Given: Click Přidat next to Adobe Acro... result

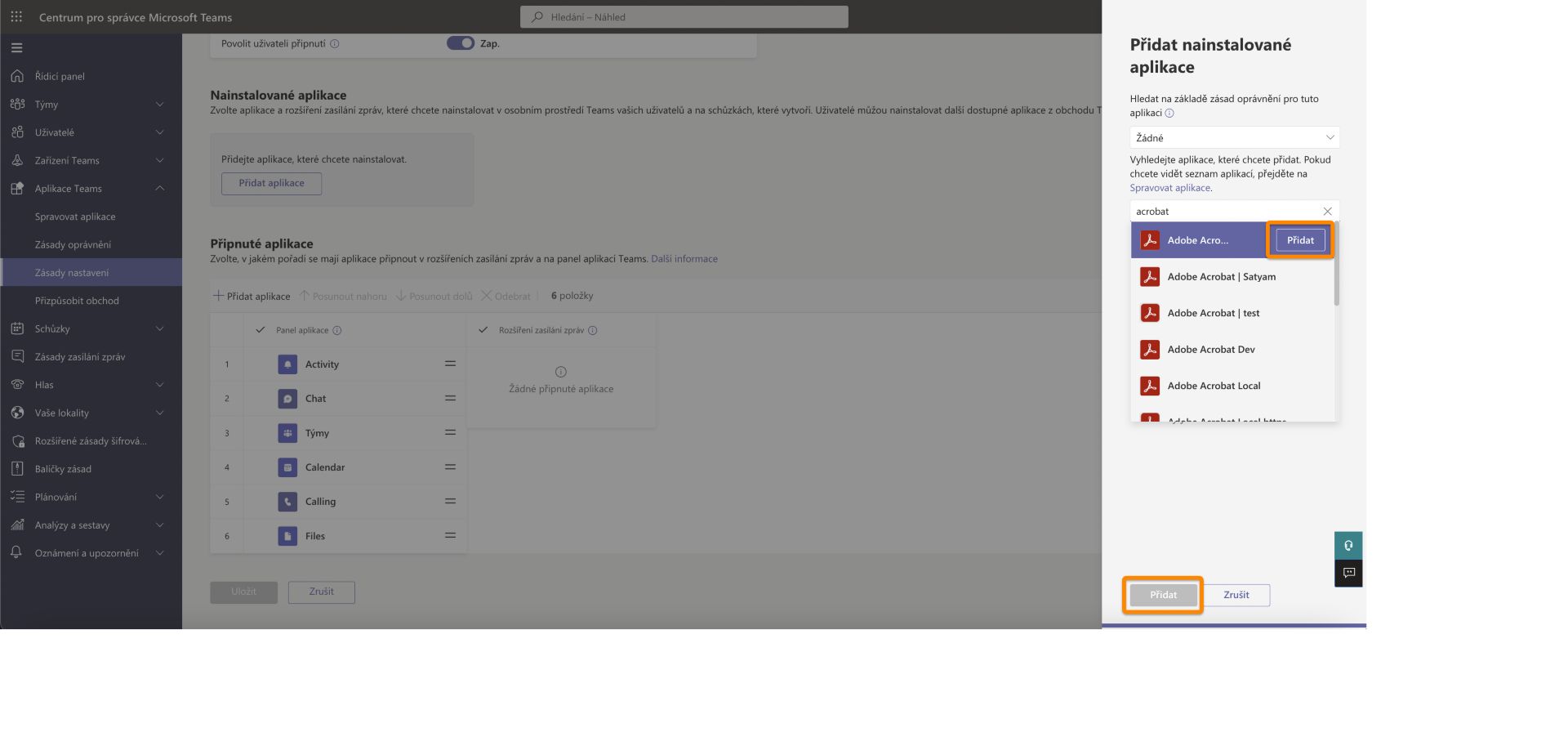Looking at the screenshot, I should tap(1300, 240).
